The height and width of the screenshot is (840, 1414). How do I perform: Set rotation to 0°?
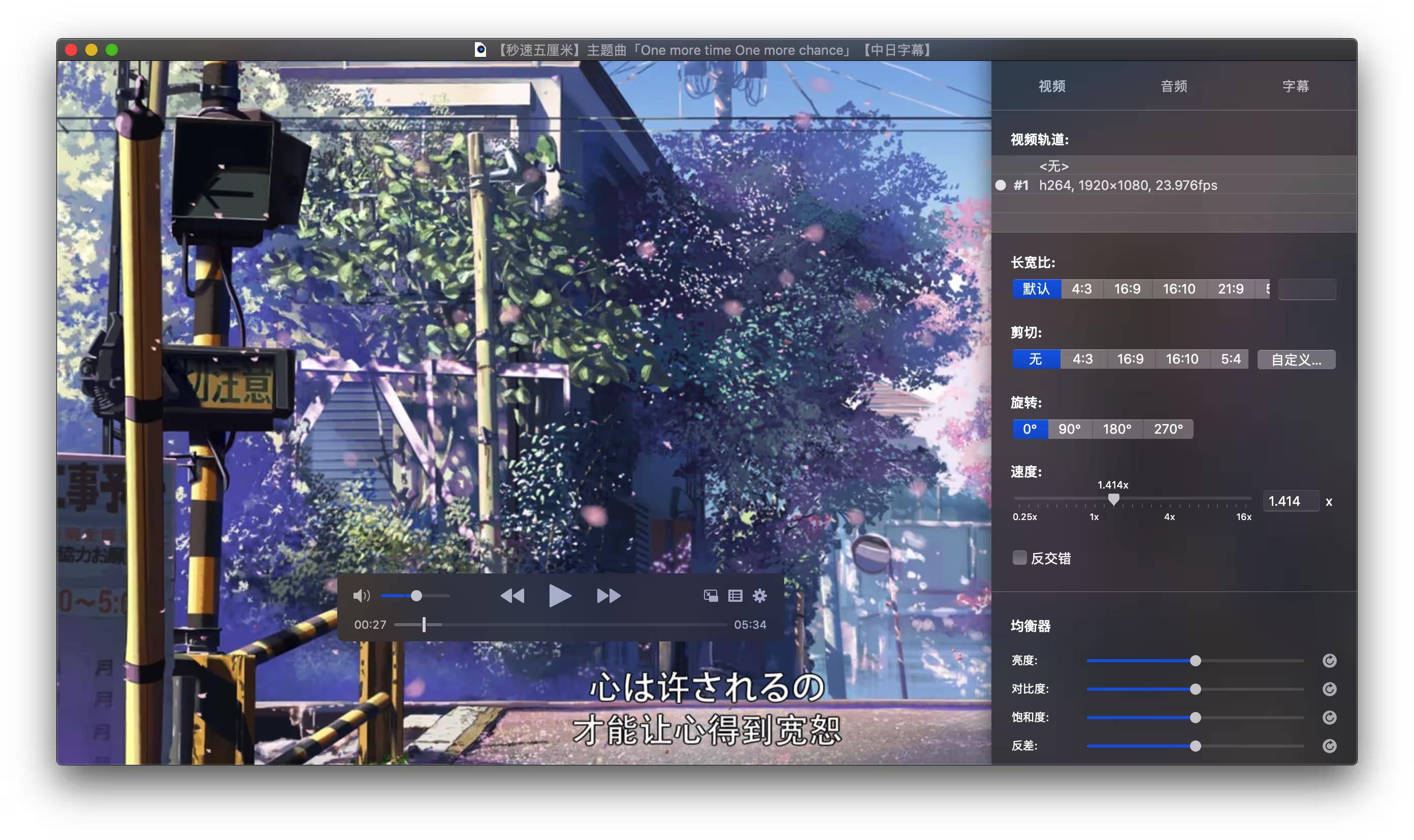tap(1030, 429)
